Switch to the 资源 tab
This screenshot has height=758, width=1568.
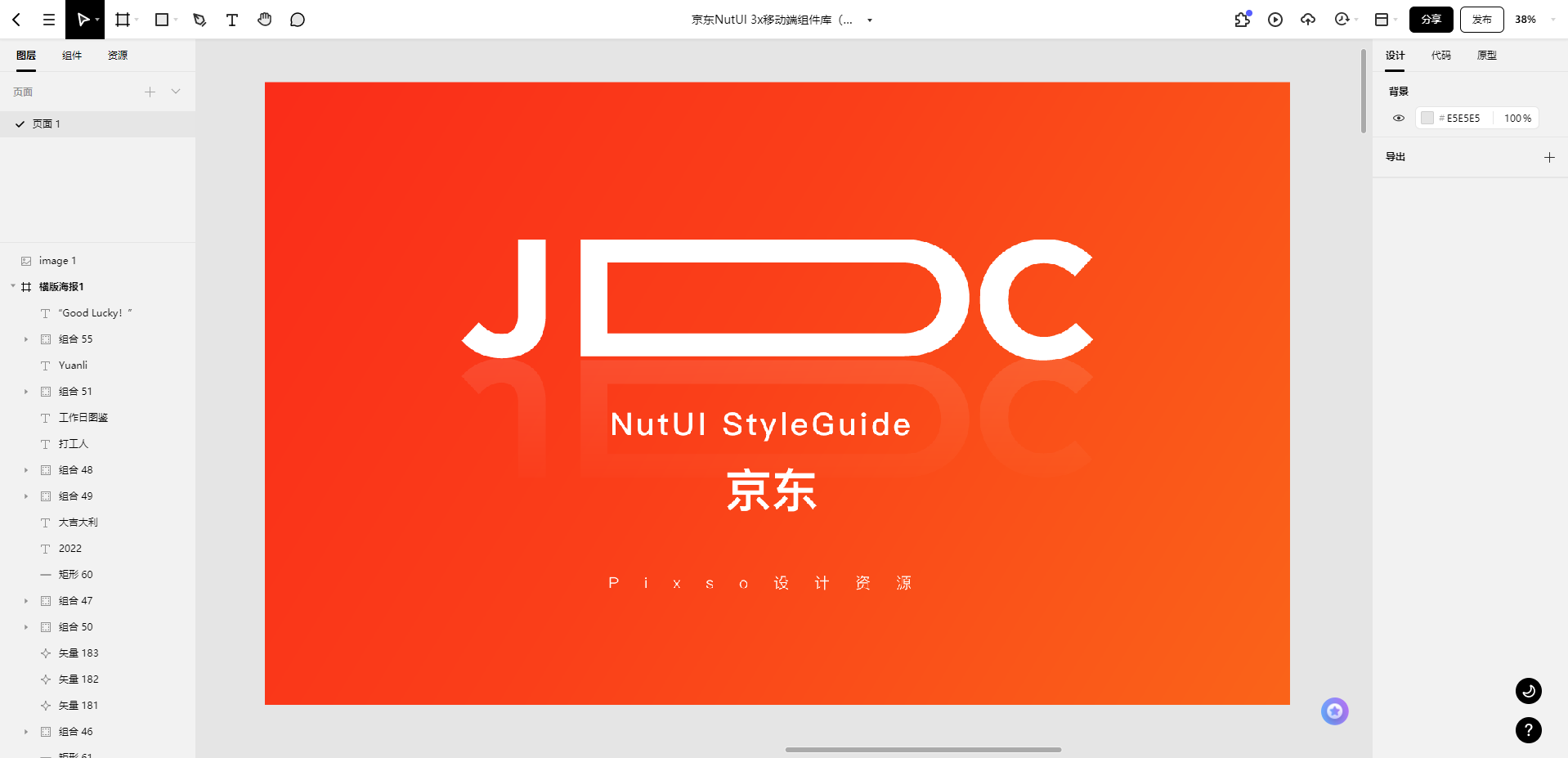point(118,56)
